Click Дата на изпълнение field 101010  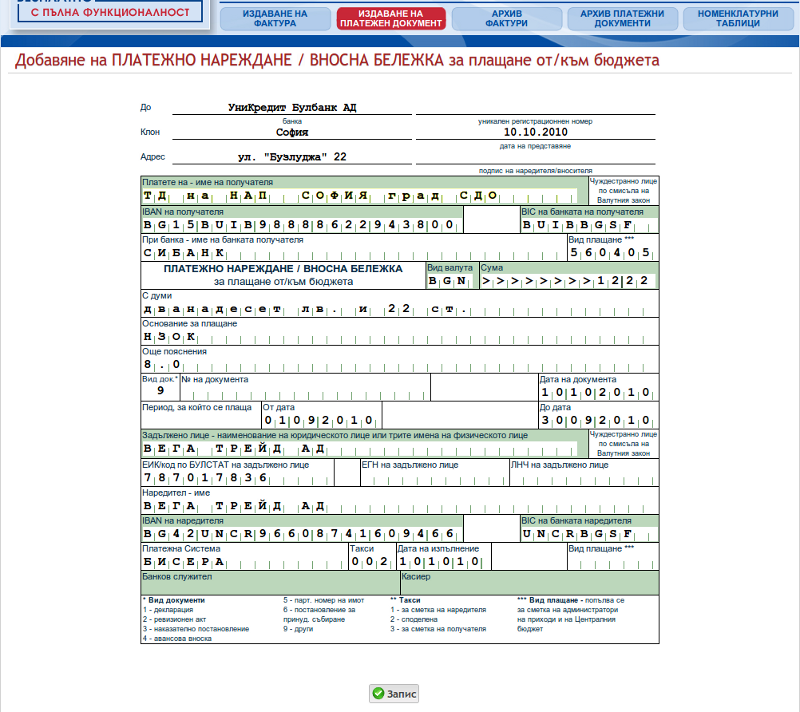tap(444, 562)
